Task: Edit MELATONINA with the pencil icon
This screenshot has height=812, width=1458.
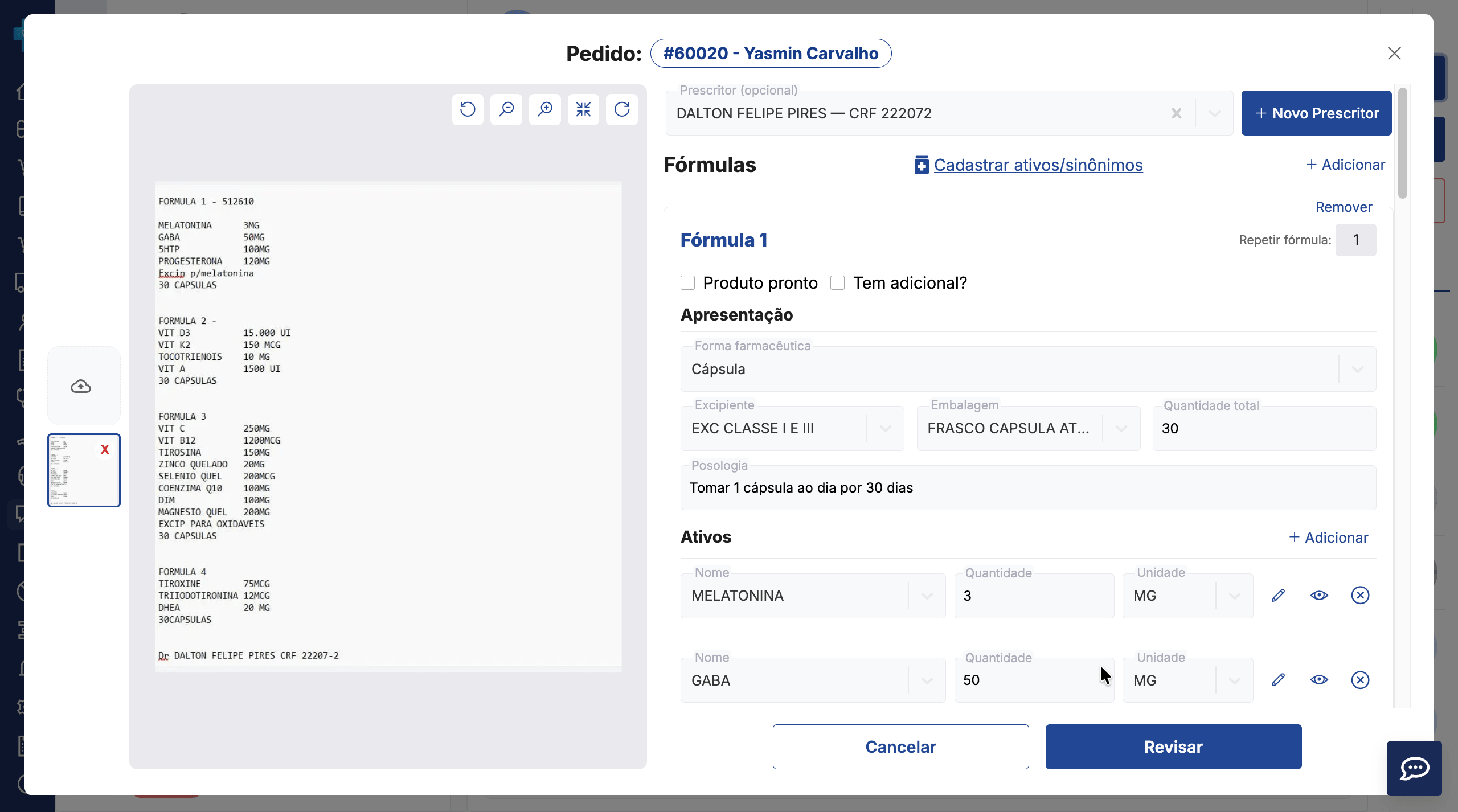Action: coord(1278,596)
